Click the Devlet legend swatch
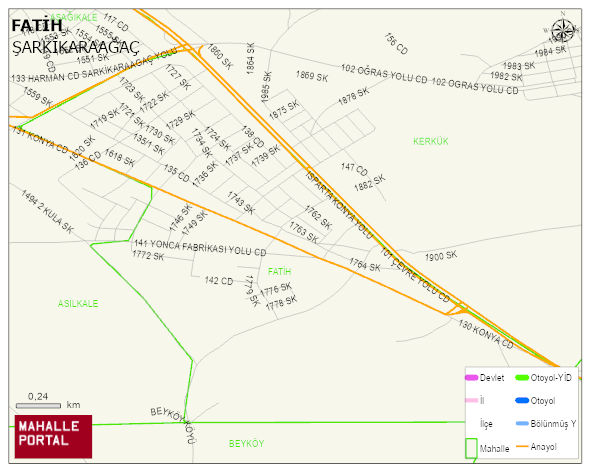 point(472,377)
